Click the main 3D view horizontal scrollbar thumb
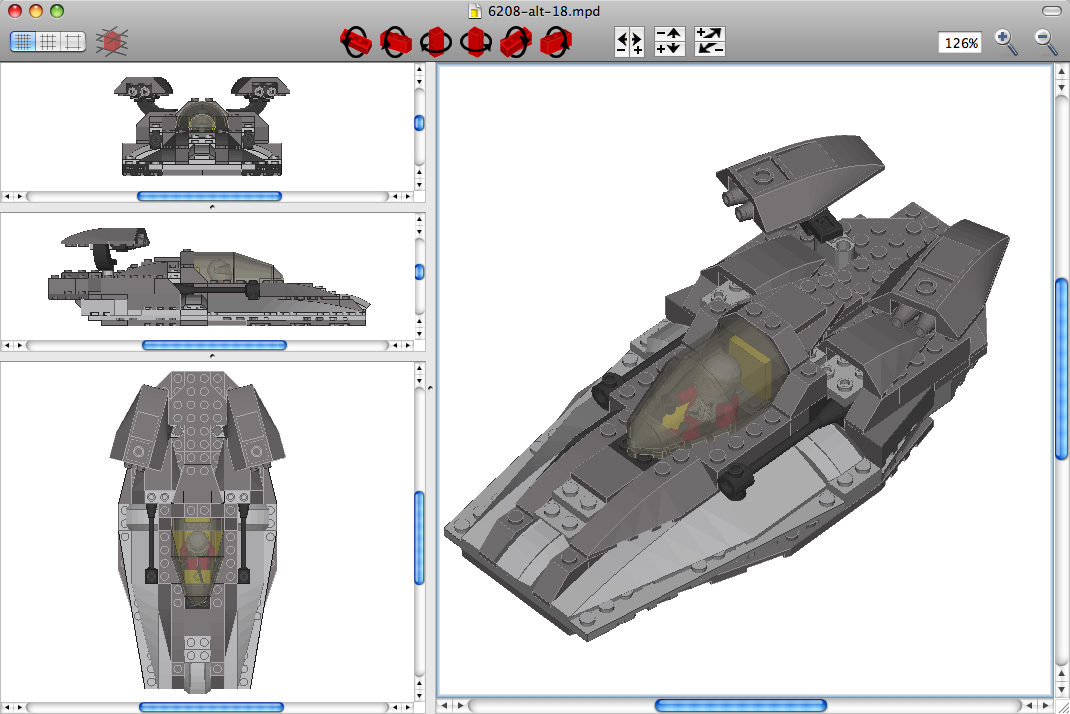 click(740, 705)
